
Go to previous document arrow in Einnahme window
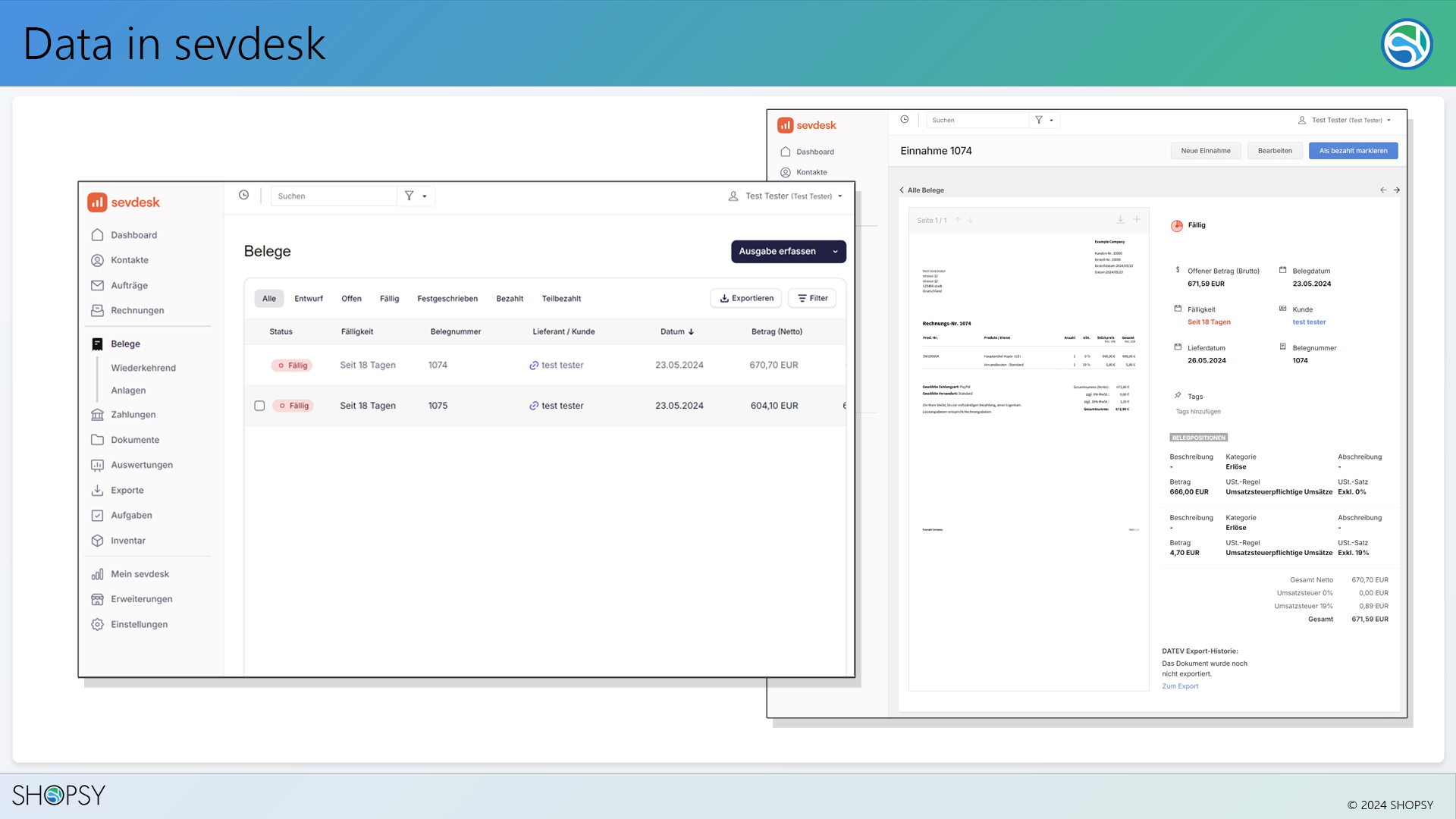pyautogui.click(x=1383, y=190)
